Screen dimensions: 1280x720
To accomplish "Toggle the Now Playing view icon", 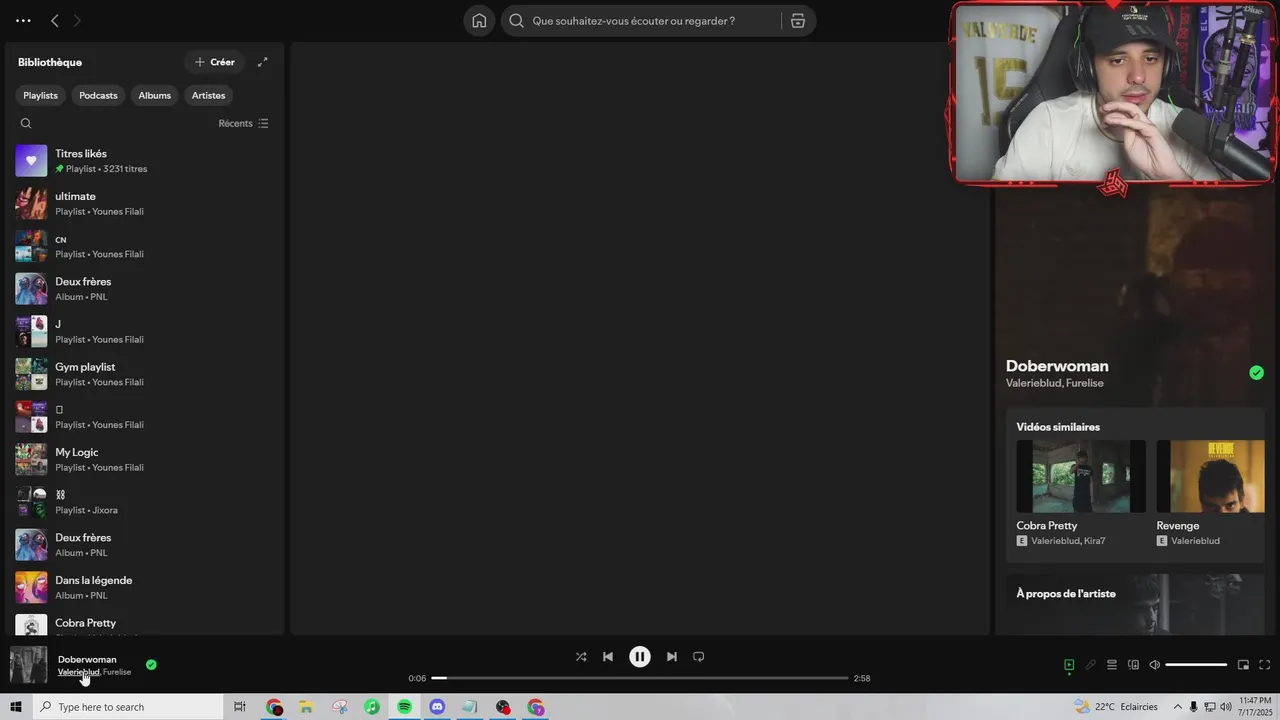I will [1069, 665].
